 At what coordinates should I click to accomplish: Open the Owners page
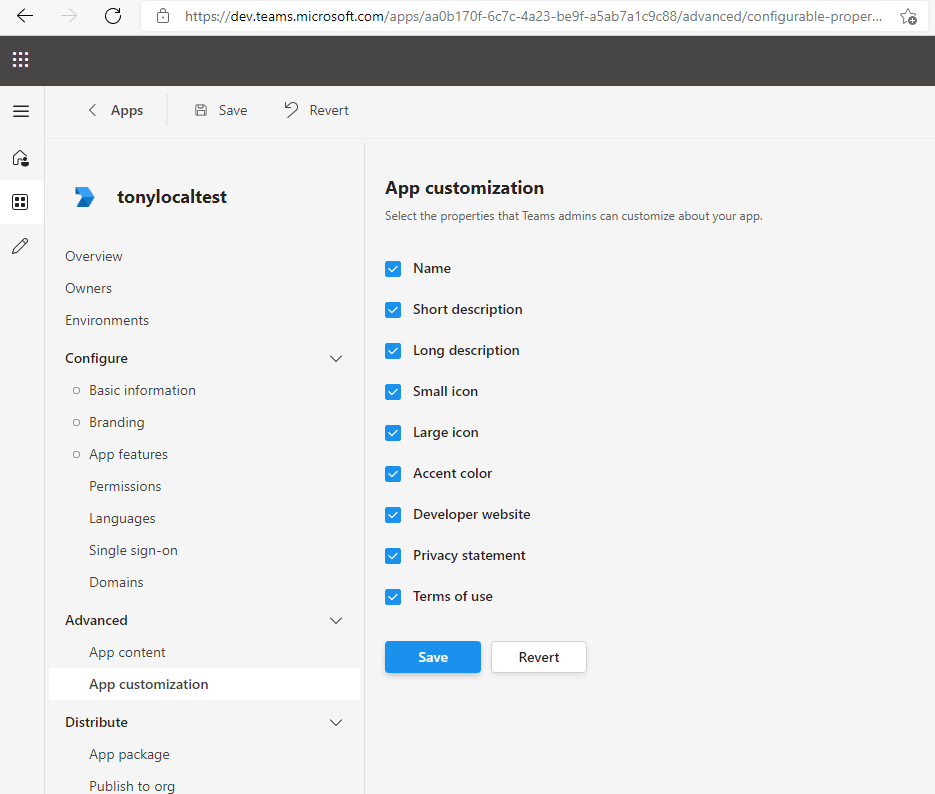click(x=88, y=289)
